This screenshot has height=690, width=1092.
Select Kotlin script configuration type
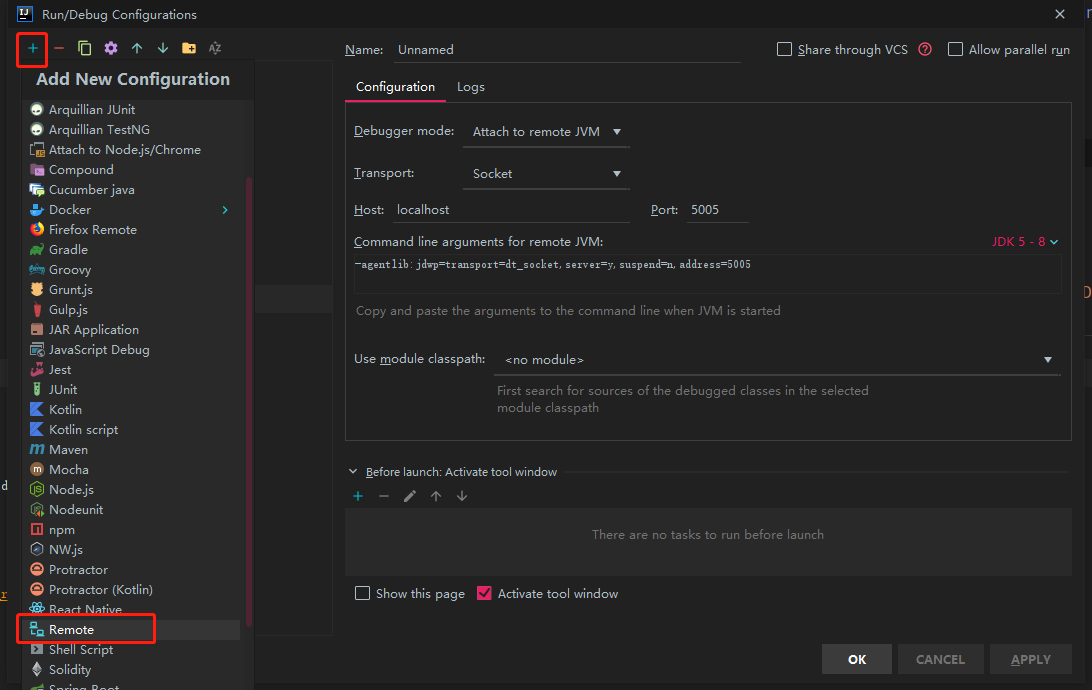point(132,430)
